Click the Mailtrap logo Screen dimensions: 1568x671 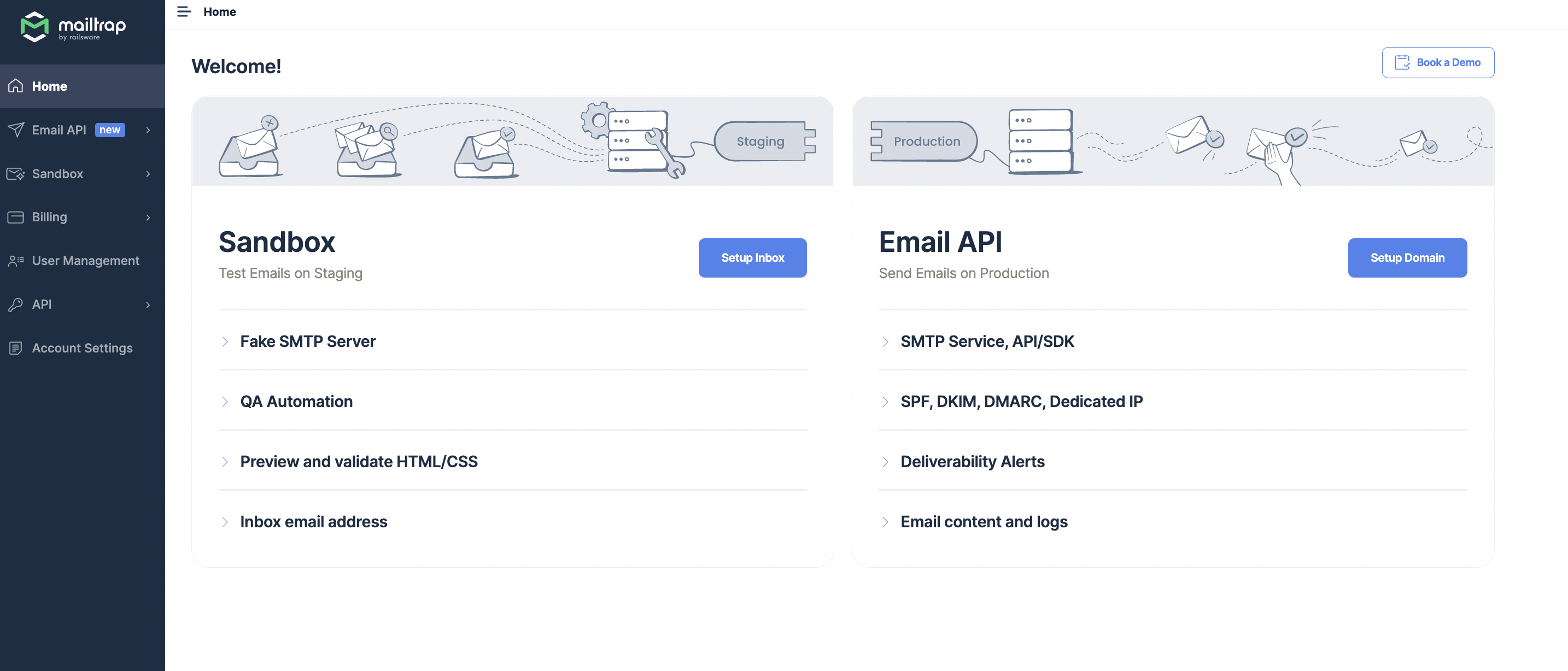coord(73,27)
